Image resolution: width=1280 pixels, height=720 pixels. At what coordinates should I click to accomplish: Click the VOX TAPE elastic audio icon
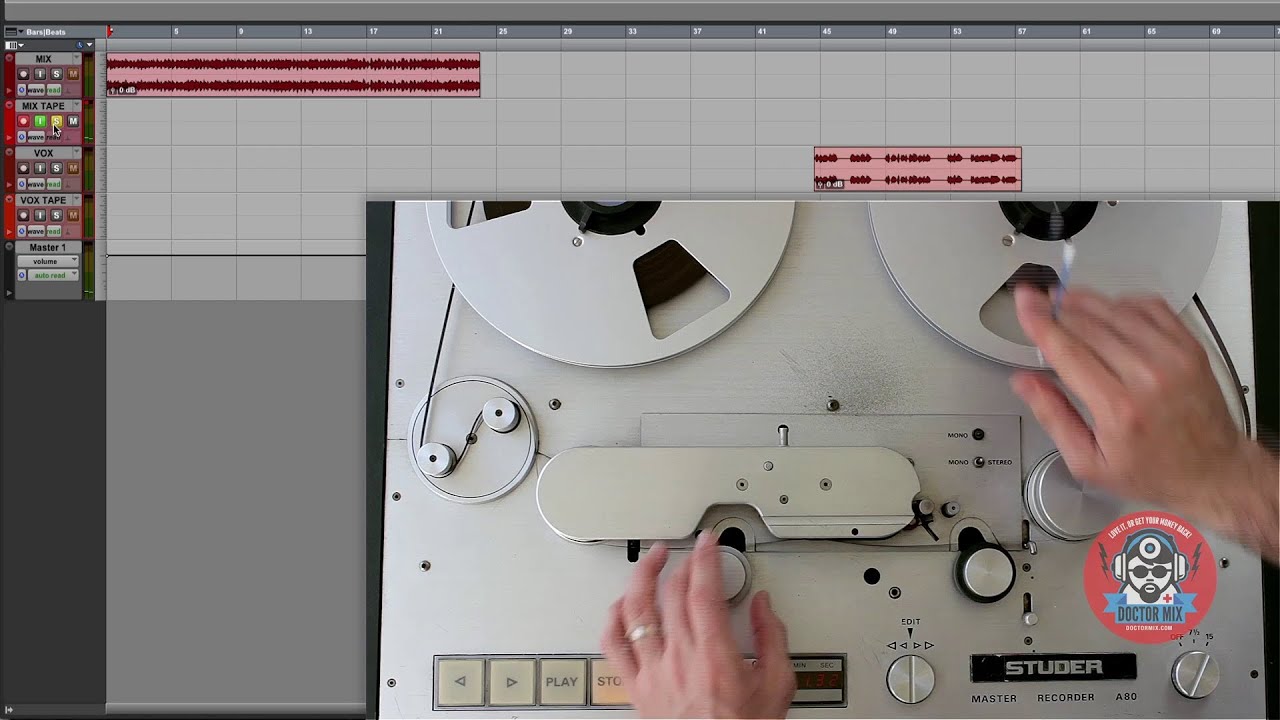22,231
